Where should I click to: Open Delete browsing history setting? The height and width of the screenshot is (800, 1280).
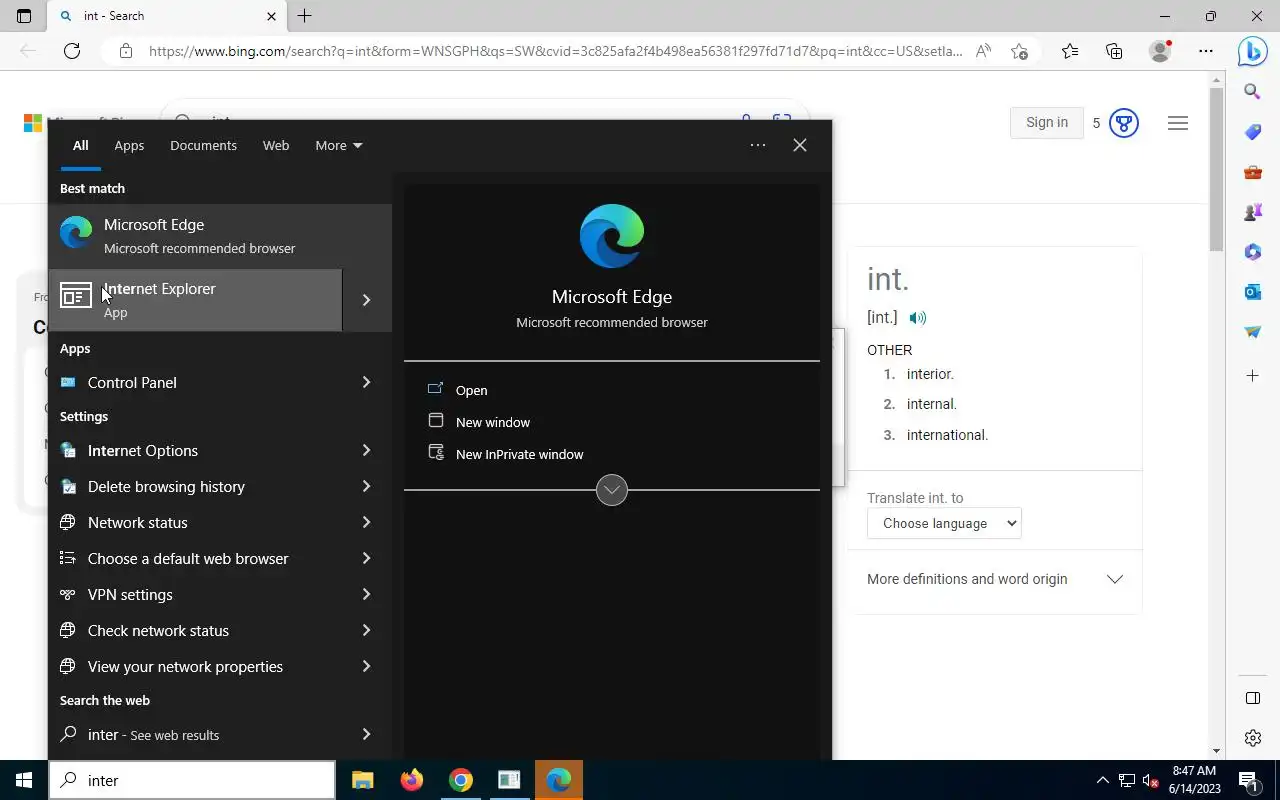195,486
